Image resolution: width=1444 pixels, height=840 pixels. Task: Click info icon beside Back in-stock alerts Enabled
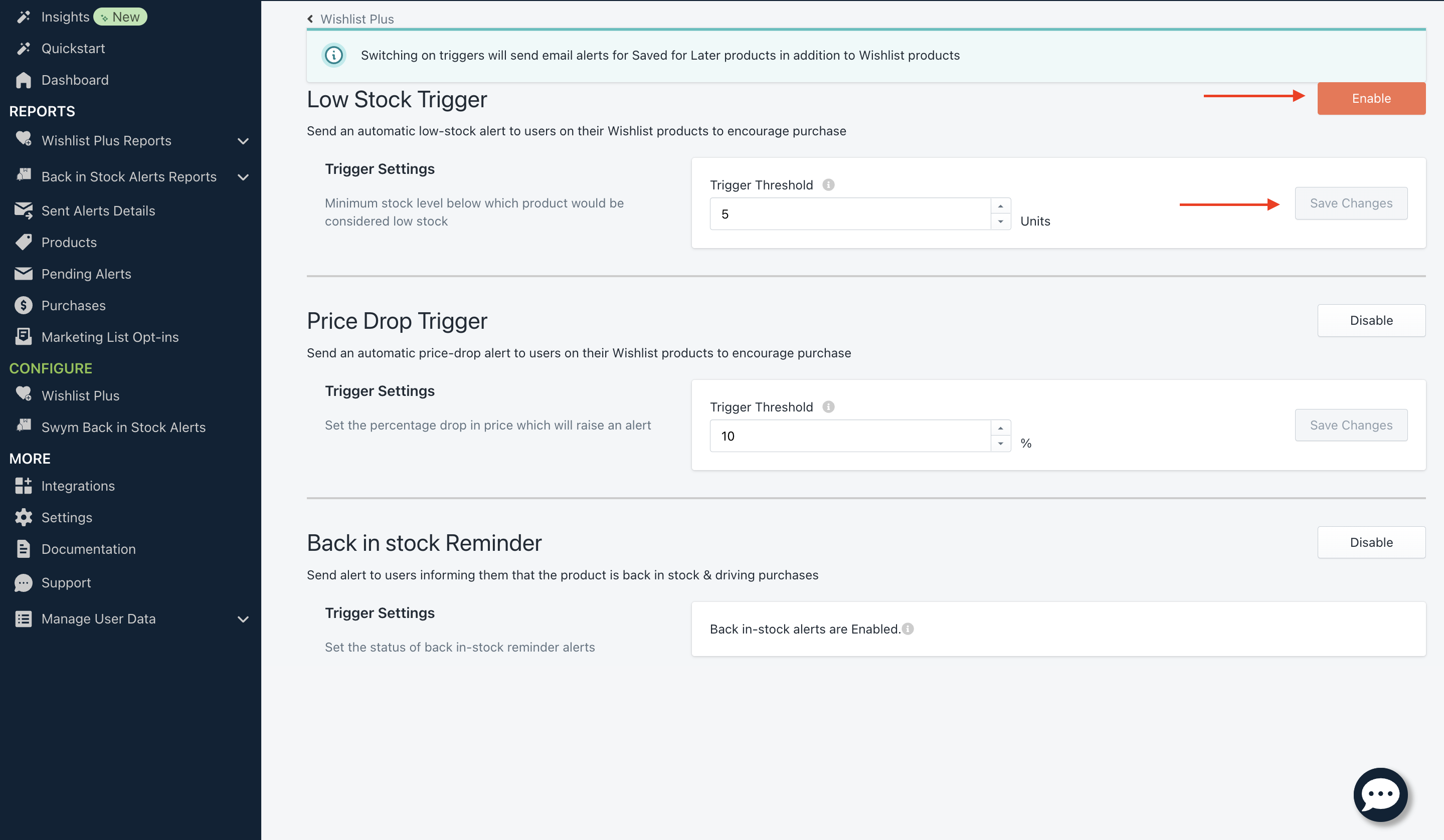point(908,628)
